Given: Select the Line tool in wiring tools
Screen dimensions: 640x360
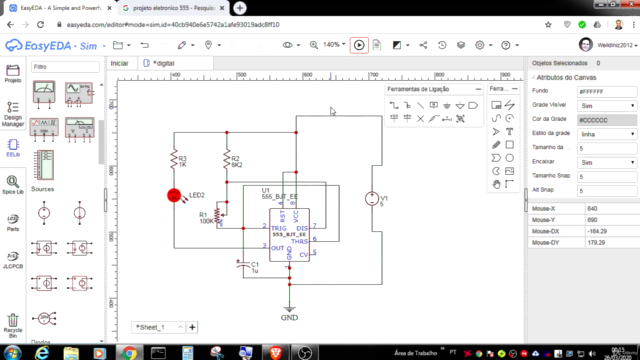Looking at the screenshot, I should point(420,105).
